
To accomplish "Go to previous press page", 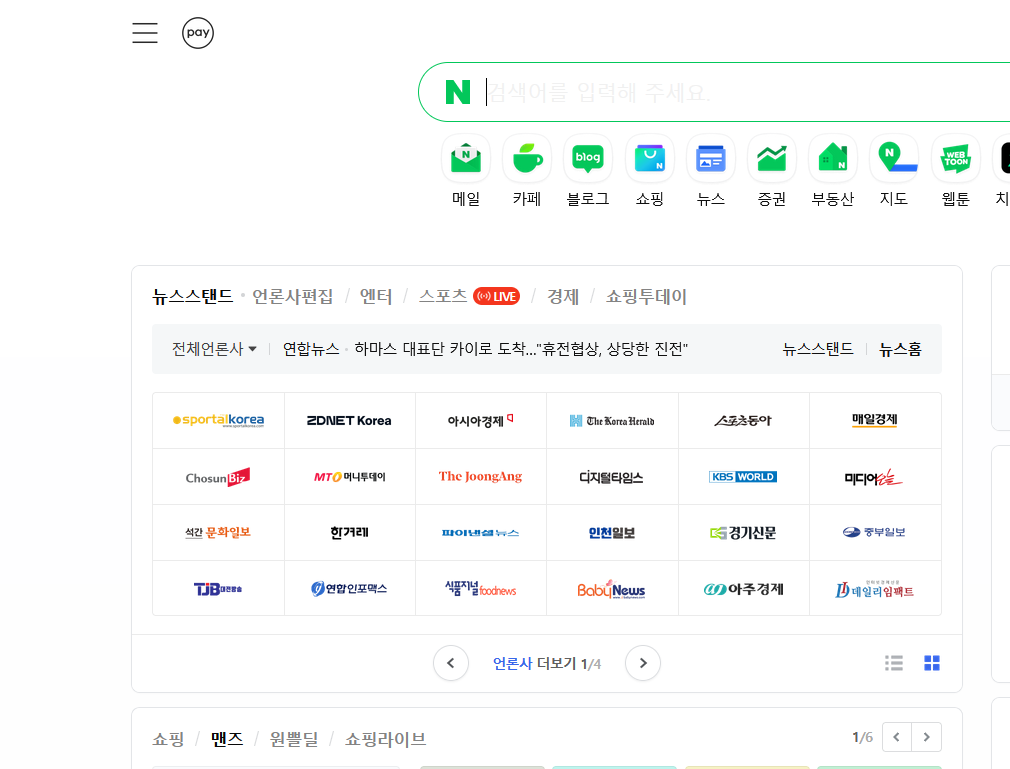I will [450, 663].
